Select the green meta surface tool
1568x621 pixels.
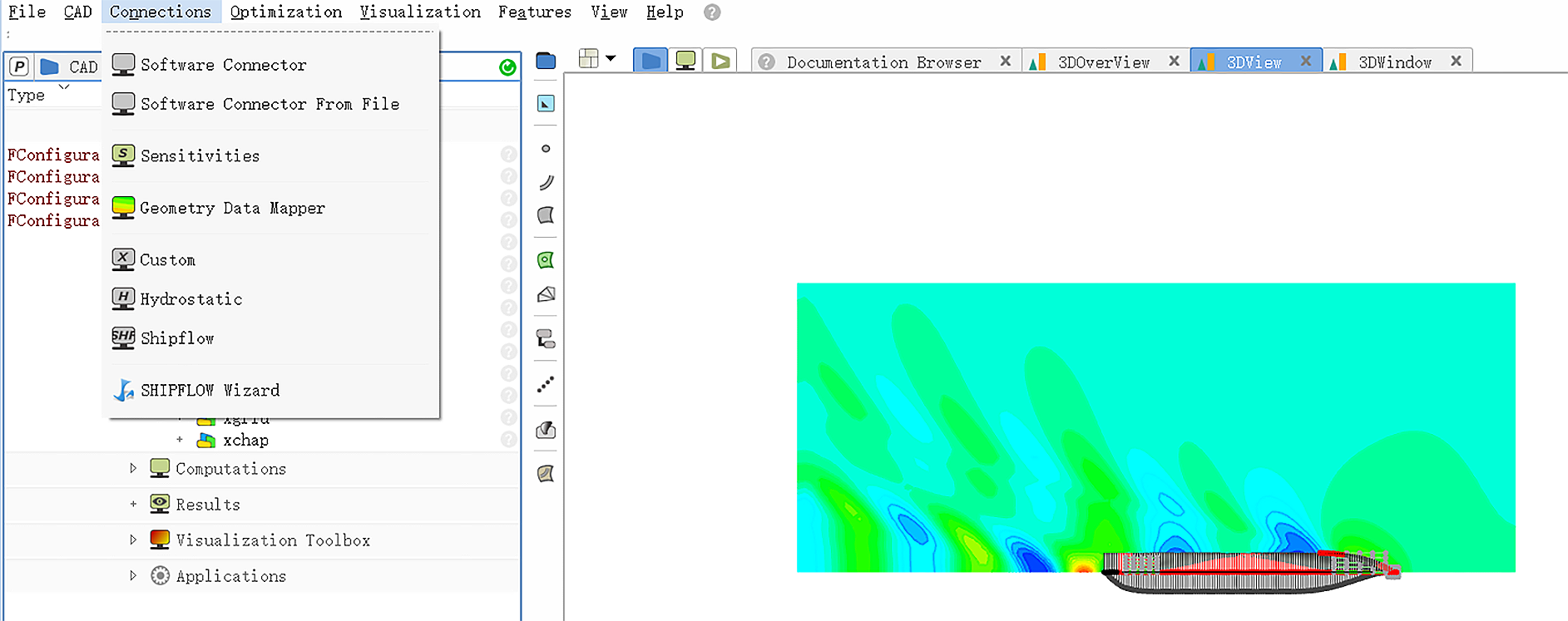[546, 260]
